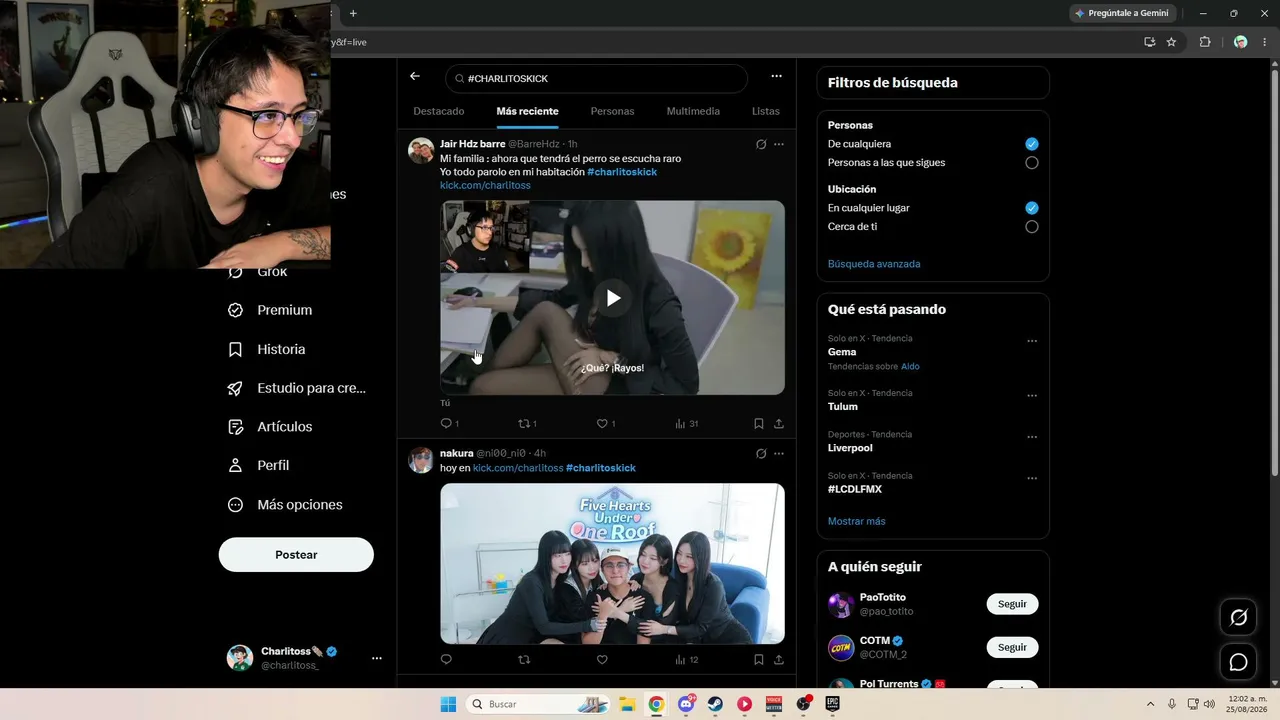Open Estudio para creadores sidebar item
This screenshot has width=1280, height=720.
[297, 388]
